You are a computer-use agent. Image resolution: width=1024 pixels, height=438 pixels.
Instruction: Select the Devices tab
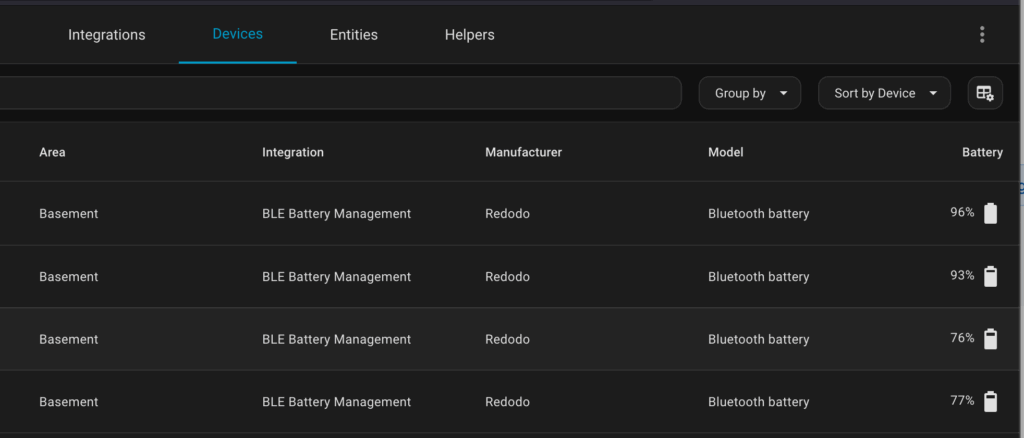[238, 34]
